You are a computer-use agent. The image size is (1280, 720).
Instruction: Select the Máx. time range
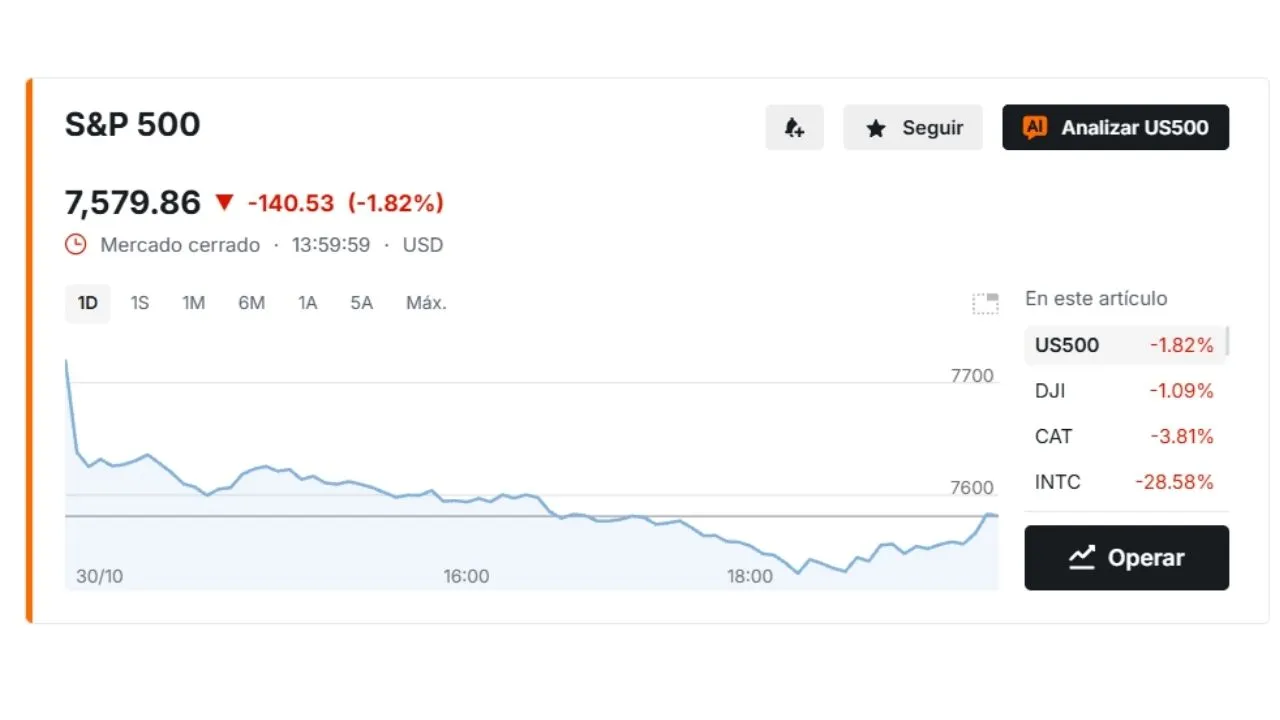point(426,303)
